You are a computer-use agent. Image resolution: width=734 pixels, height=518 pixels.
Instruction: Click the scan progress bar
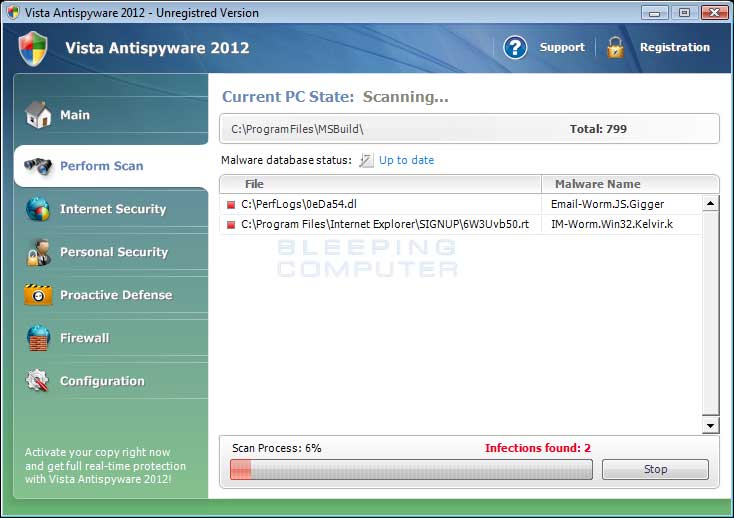coord(411,469)
